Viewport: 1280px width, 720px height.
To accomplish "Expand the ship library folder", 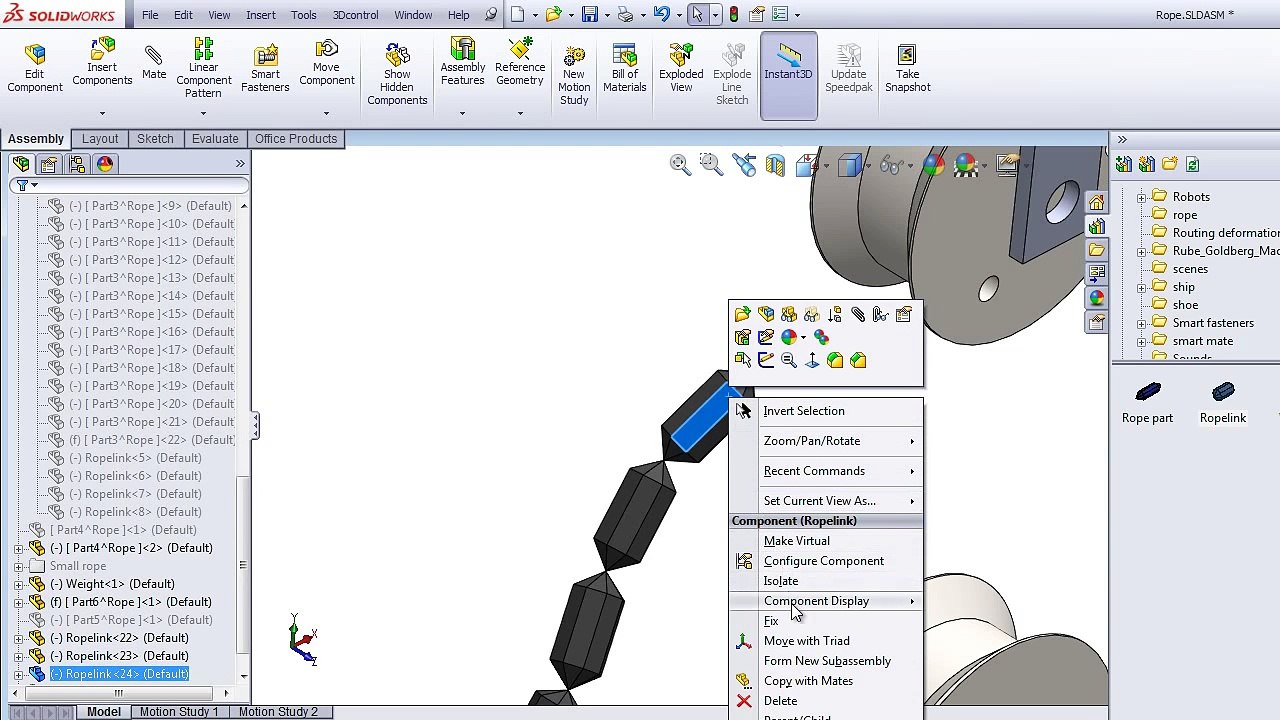I will [x=1142, y=287].
